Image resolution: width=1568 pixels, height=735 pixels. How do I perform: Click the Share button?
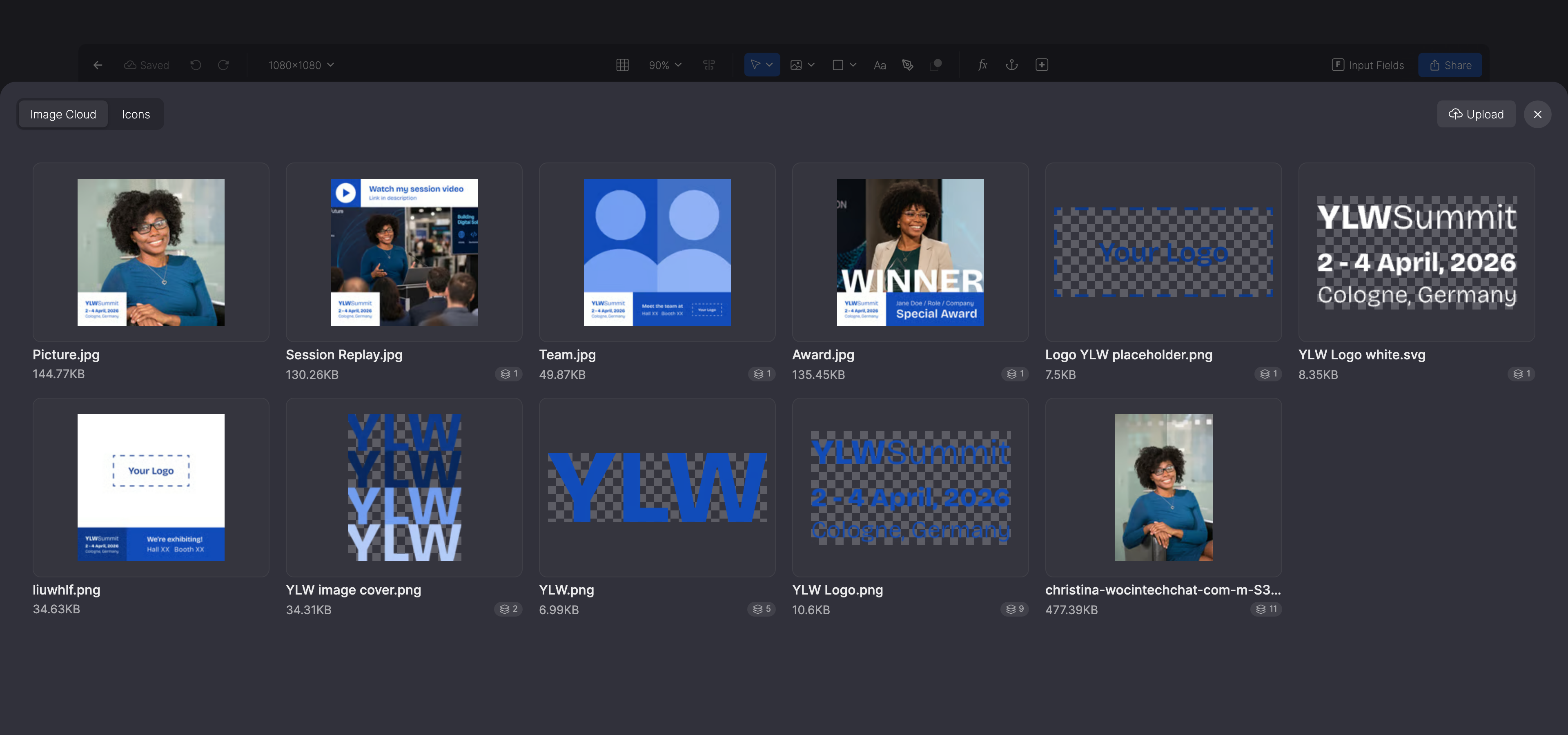point(1450,65)
